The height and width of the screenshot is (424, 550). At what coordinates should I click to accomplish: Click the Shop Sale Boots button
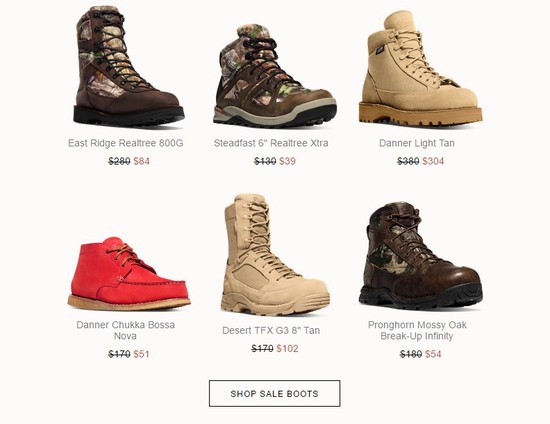pyautogui.click(x=275, y=393)
